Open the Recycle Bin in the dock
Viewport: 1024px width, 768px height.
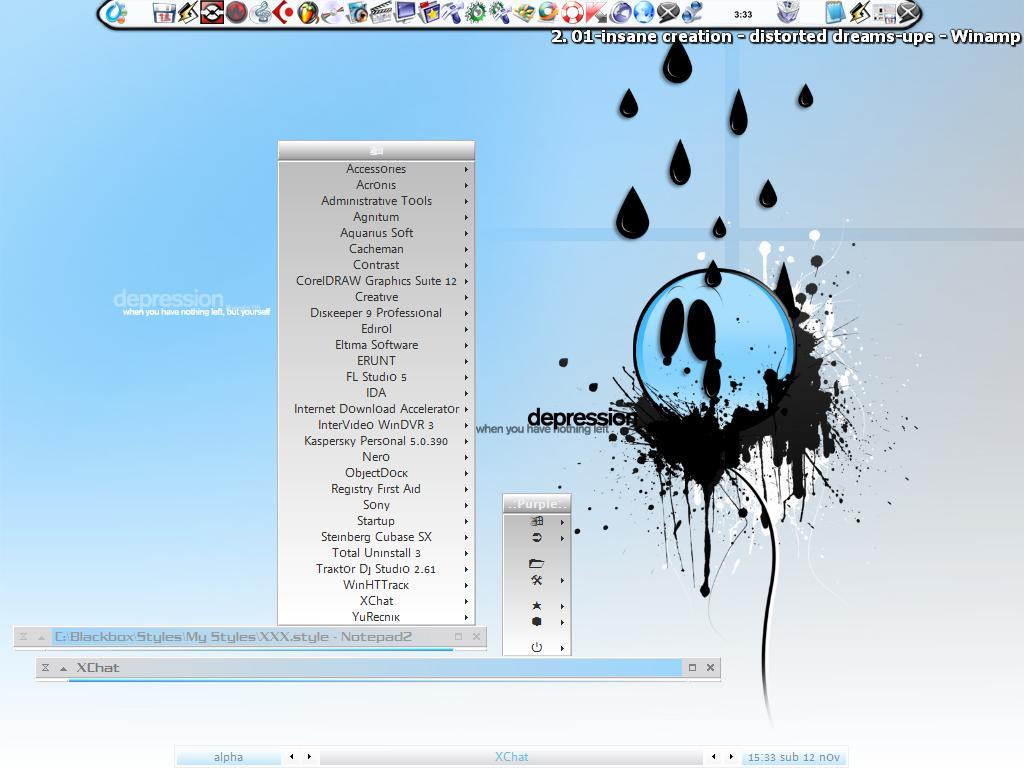788,12
